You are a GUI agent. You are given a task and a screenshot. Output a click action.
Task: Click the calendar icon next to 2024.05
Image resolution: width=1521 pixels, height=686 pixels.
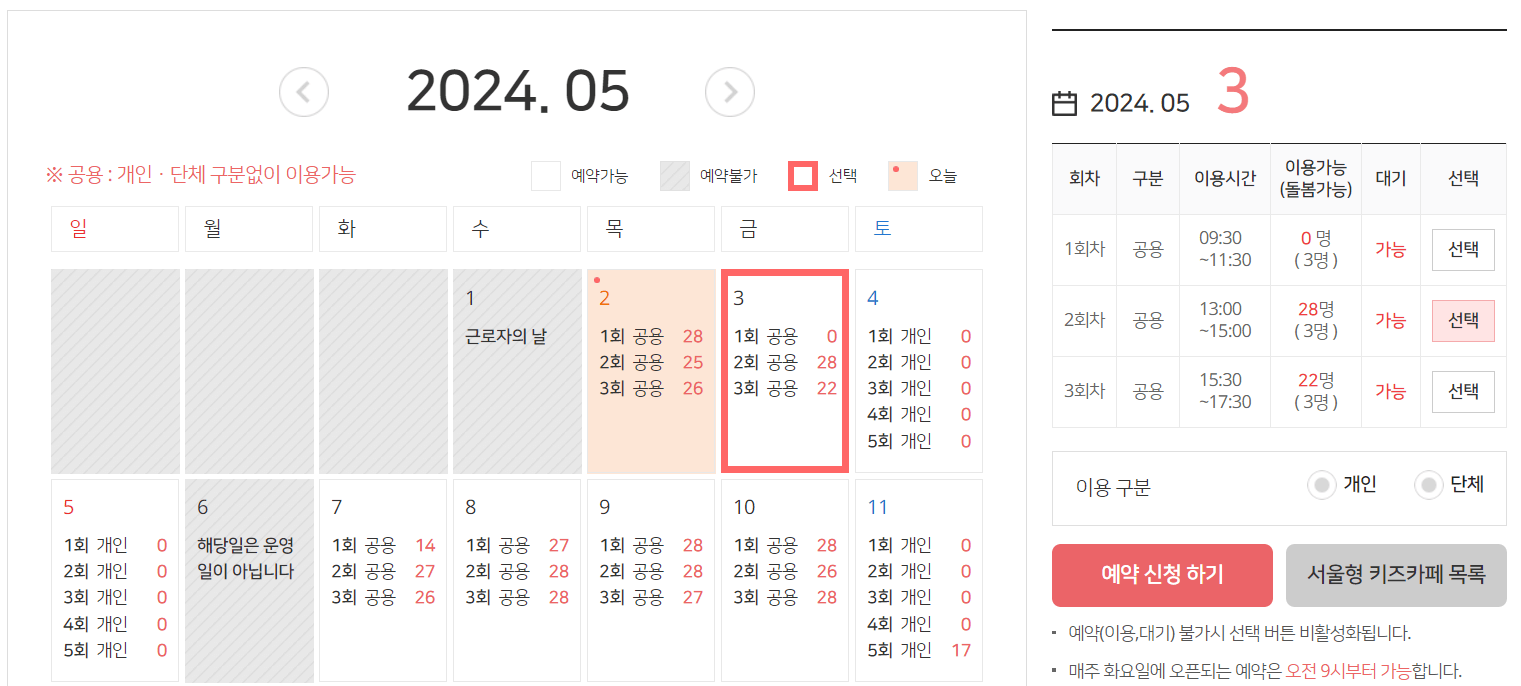[1065, 102]
